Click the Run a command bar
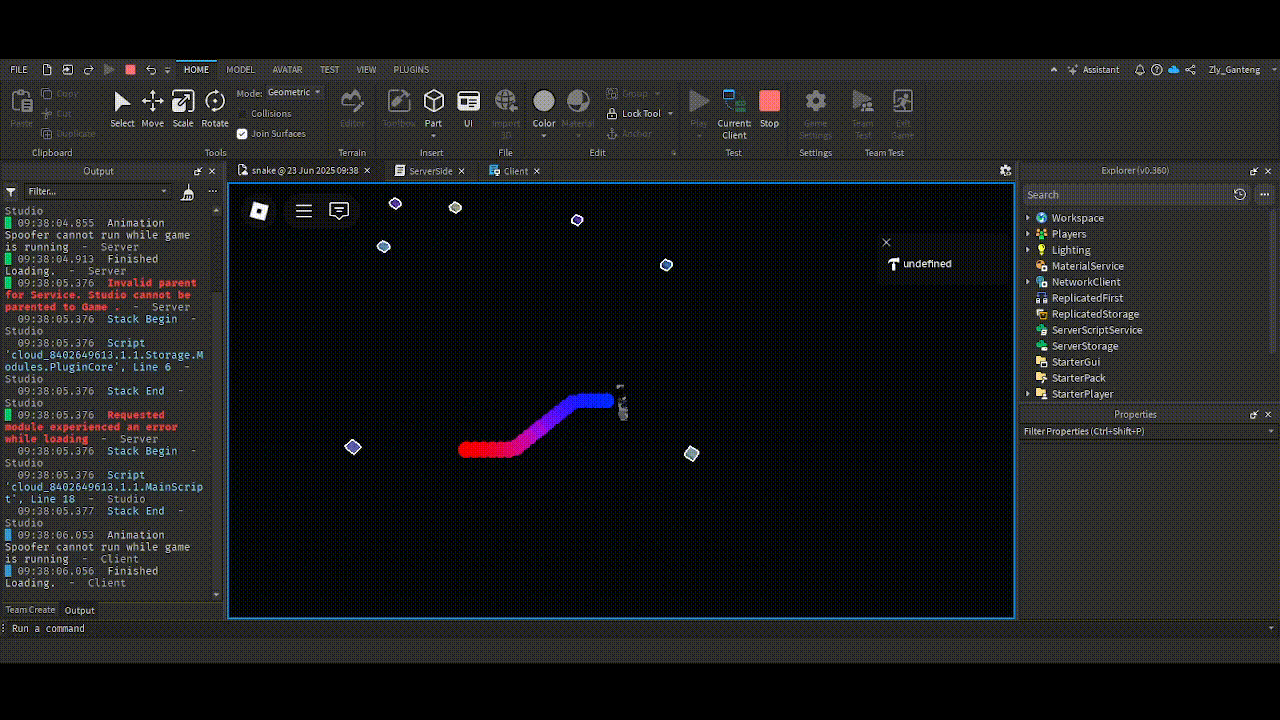Viewport: 1280px width, 720px height. (x=640, y=629)
